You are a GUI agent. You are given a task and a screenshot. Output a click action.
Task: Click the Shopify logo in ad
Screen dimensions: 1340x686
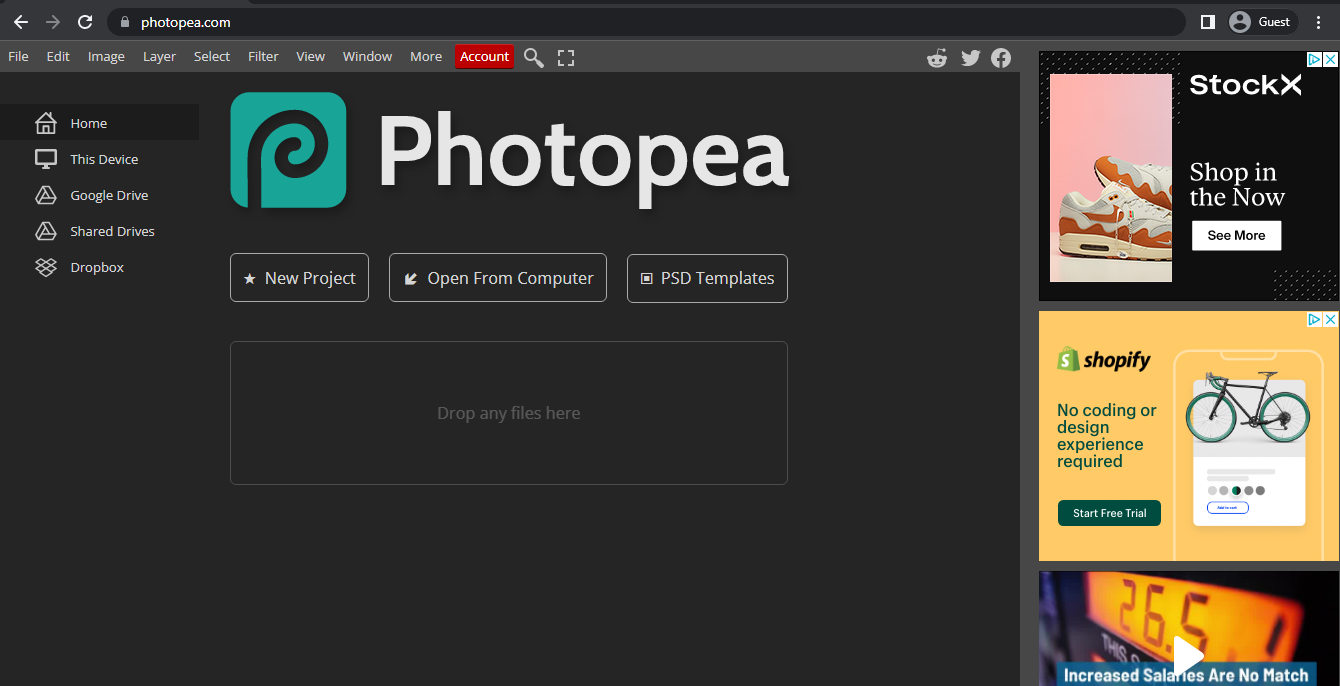[1104, 360]
